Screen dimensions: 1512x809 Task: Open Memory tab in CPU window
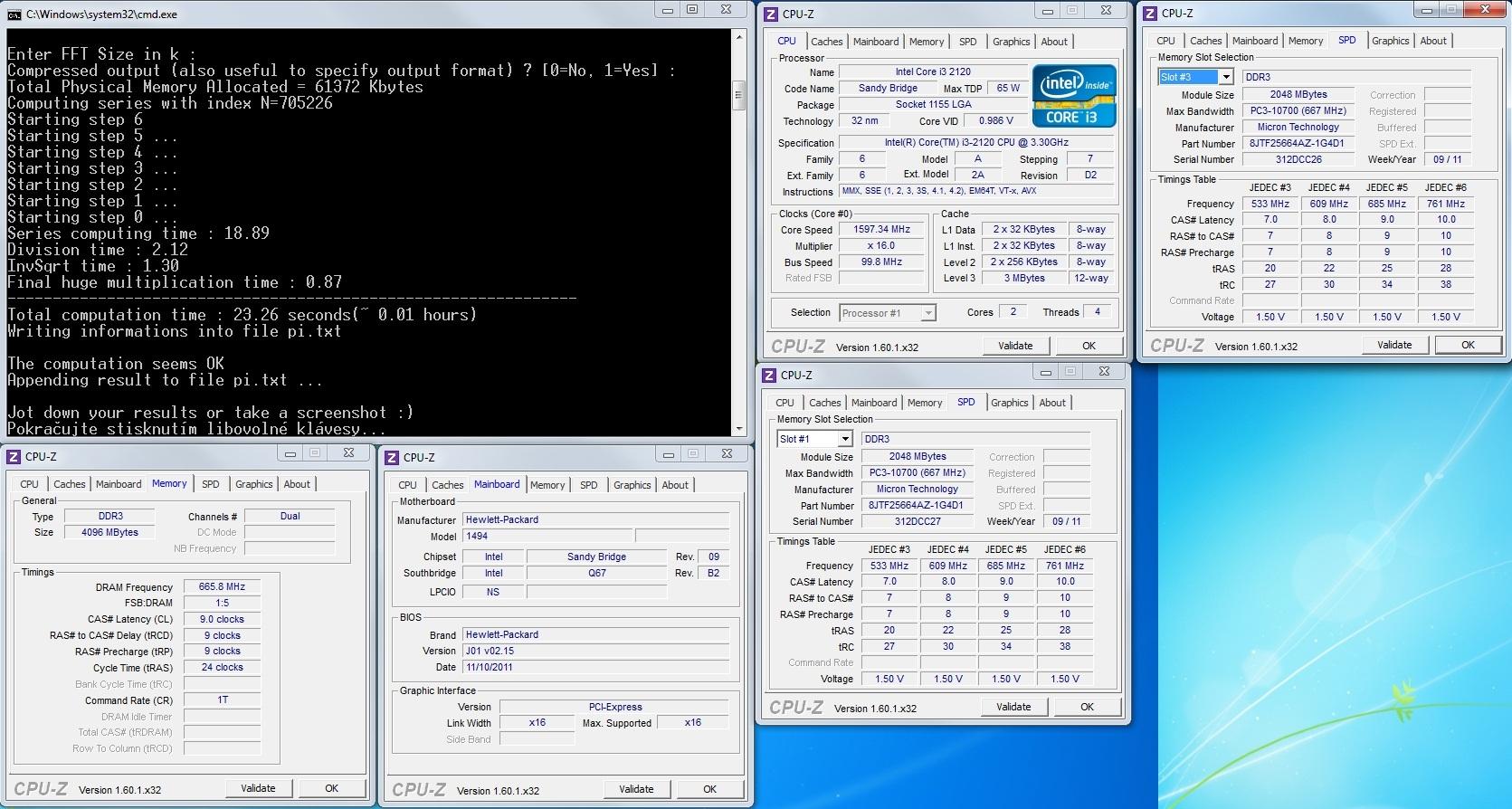927,42
